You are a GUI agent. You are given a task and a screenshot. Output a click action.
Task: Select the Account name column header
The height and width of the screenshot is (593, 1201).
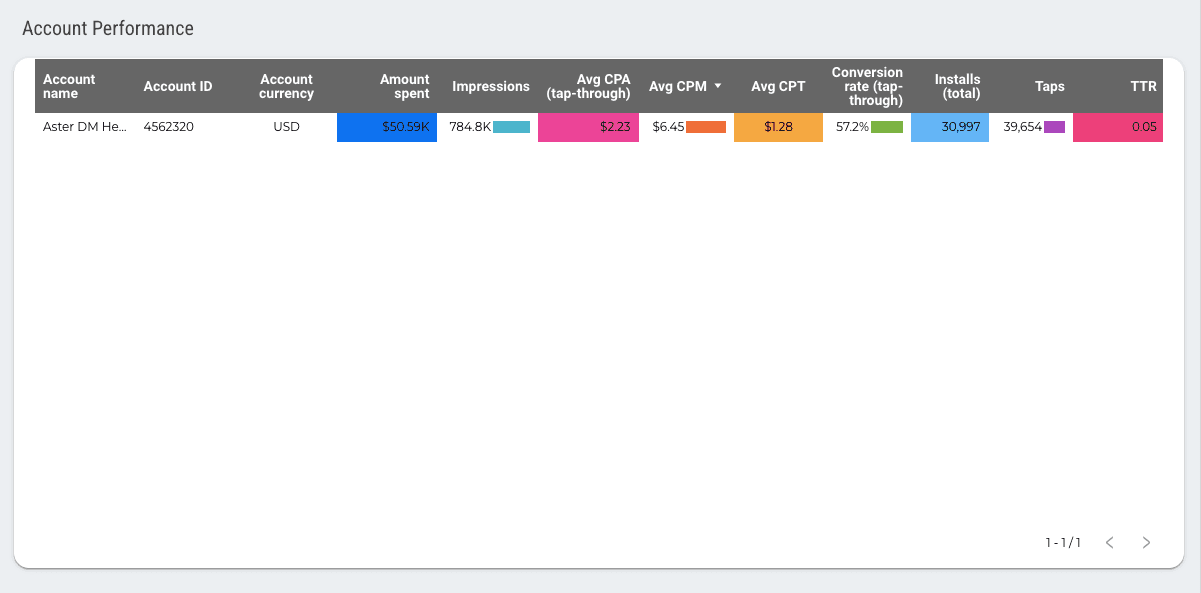pyautogui.click(x=68, y=87)
